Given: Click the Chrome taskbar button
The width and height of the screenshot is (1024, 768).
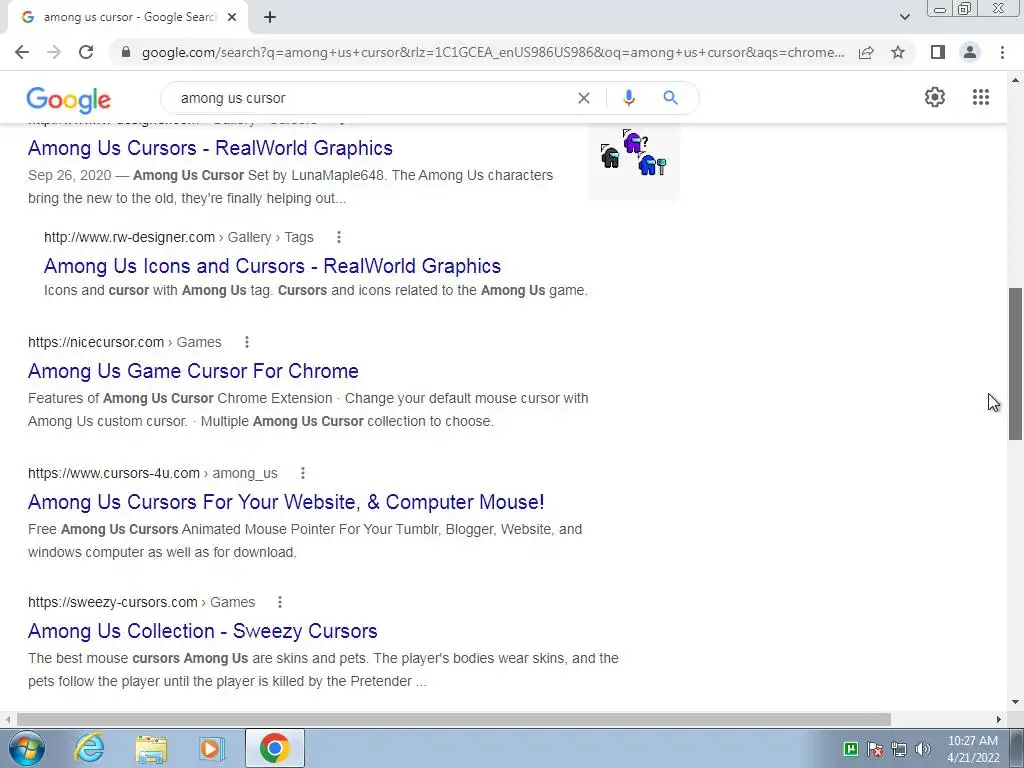Looking at the screenshot, I should point(274,748).
